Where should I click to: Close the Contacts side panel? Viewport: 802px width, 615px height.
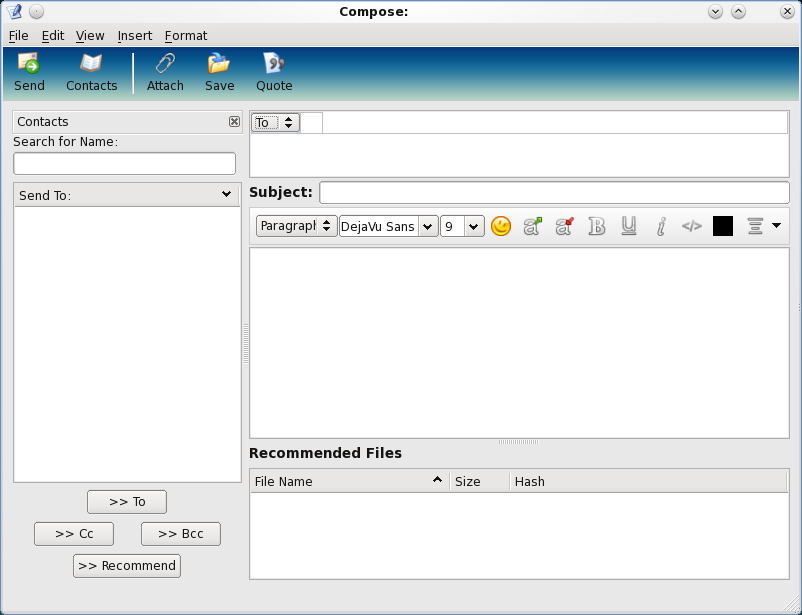coord(234,121)
